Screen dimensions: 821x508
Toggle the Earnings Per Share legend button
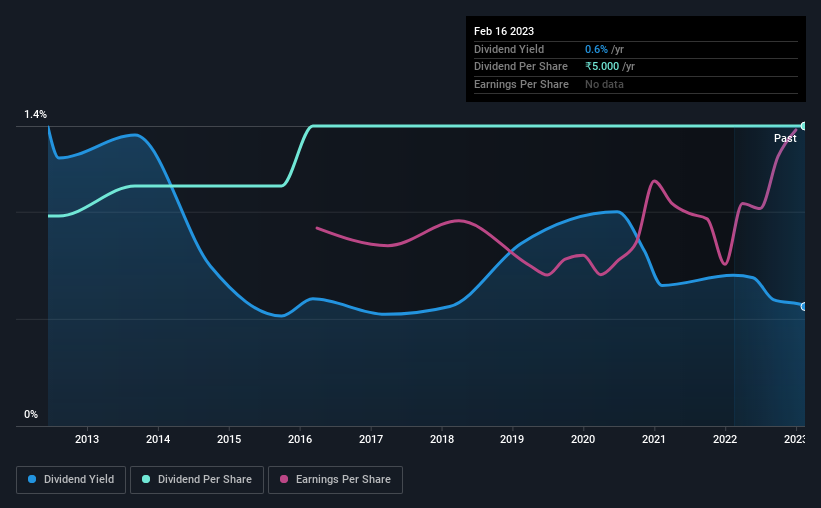pos(335,480)
